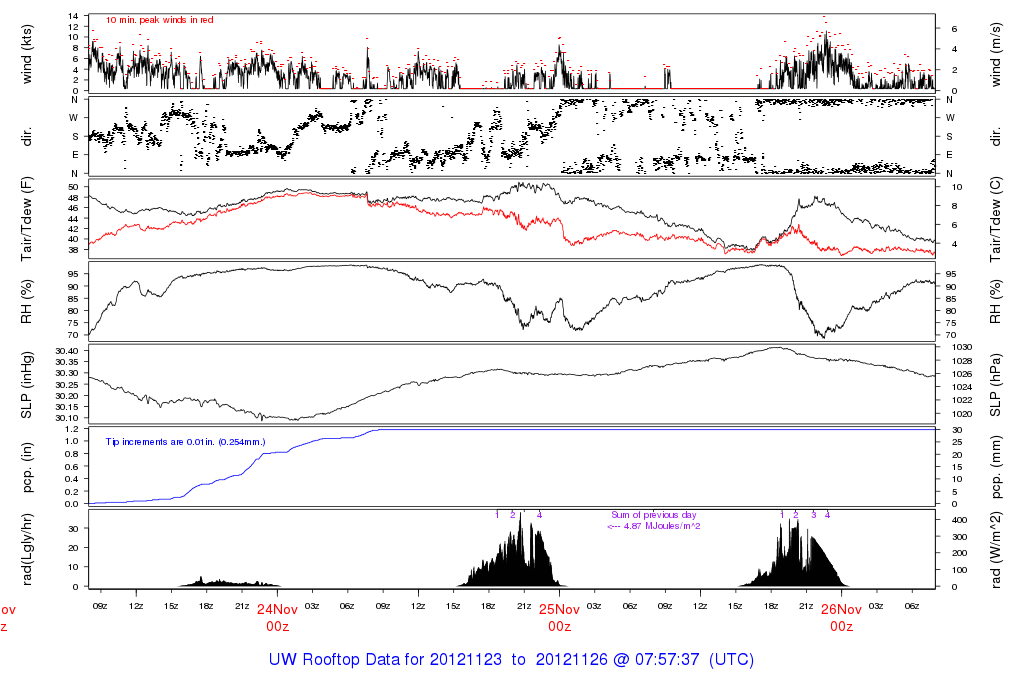Select the "wind (kts)" axis label

tap(27, 54)
